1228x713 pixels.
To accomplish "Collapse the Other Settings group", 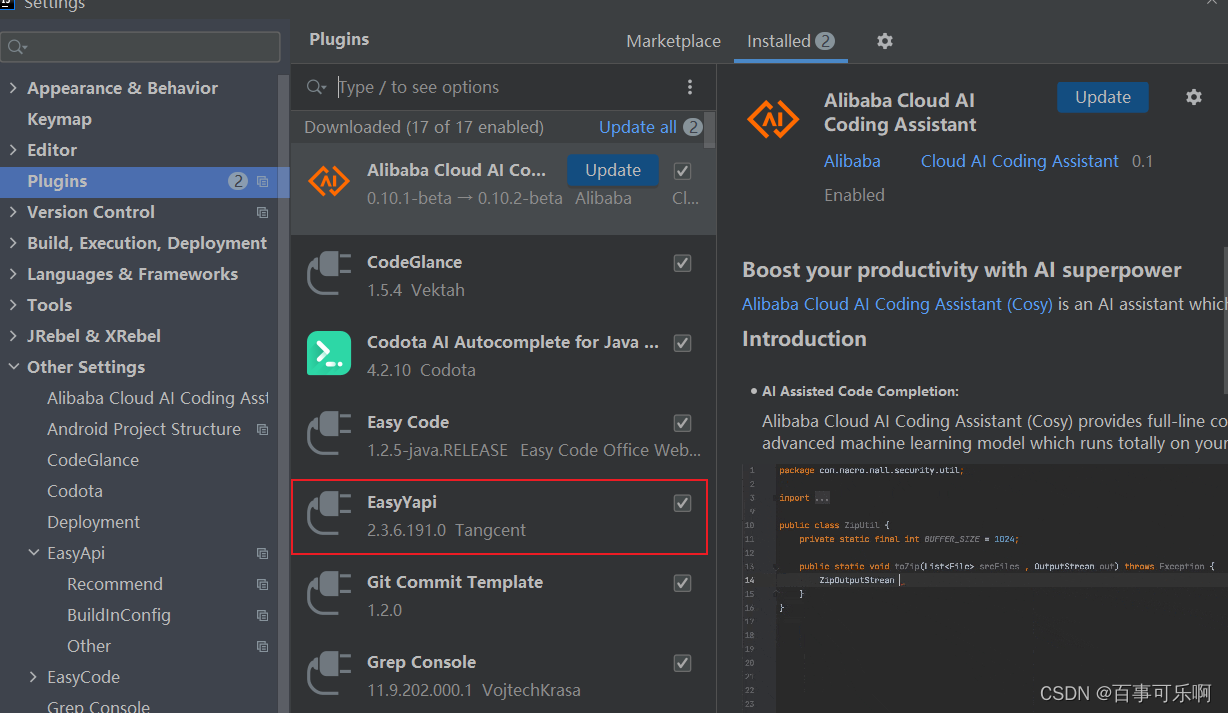I will tap(13, 367).
